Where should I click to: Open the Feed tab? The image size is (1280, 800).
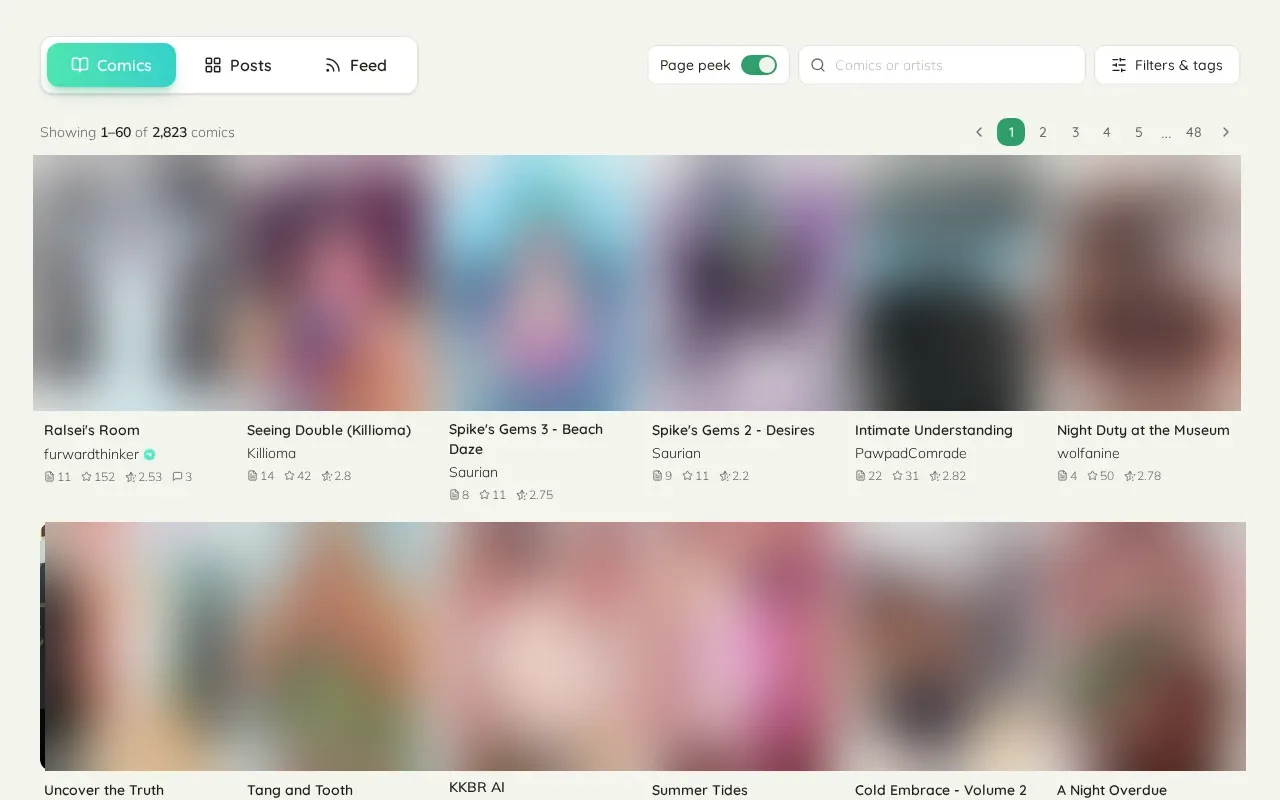[x=355, y=65]
